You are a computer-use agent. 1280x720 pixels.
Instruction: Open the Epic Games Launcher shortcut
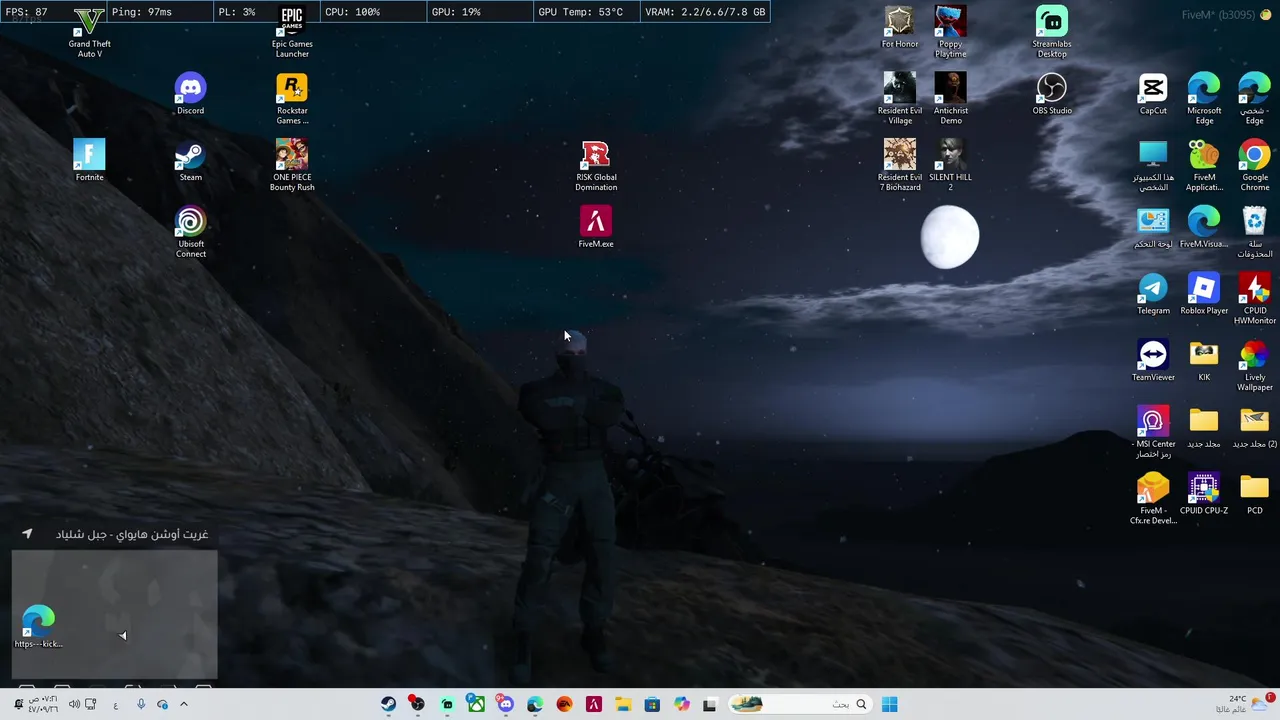pyautogui.click(x=292, y=30)
